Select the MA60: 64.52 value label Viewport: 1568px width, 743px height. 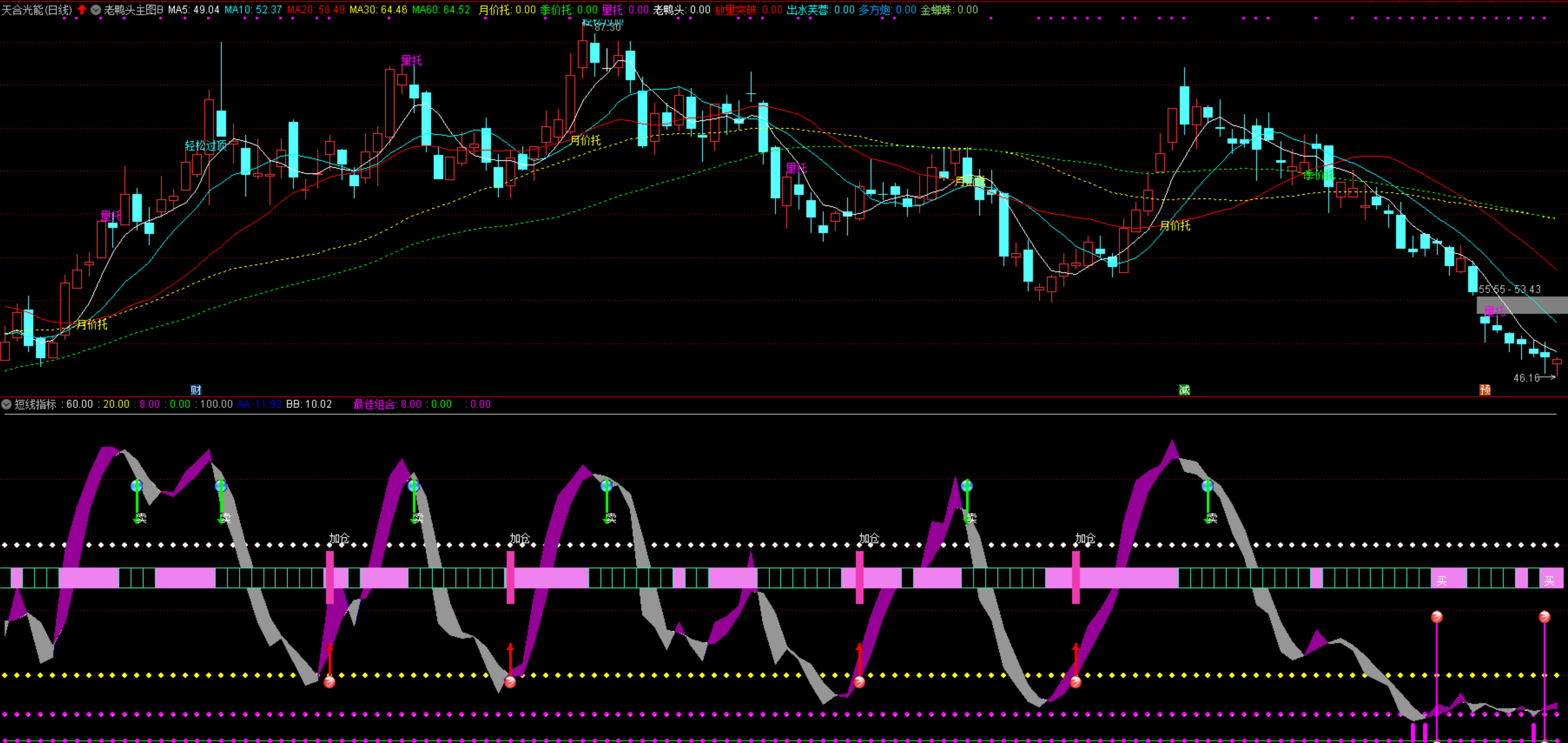[441, 10]
